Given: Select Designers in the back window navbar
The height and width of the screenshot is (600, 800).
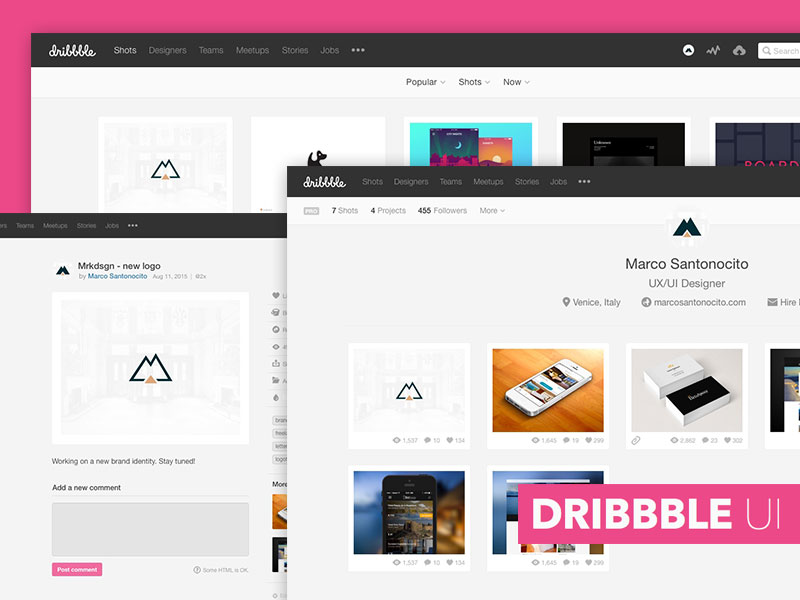Looking at the screenshot, I should pos(167,50).
